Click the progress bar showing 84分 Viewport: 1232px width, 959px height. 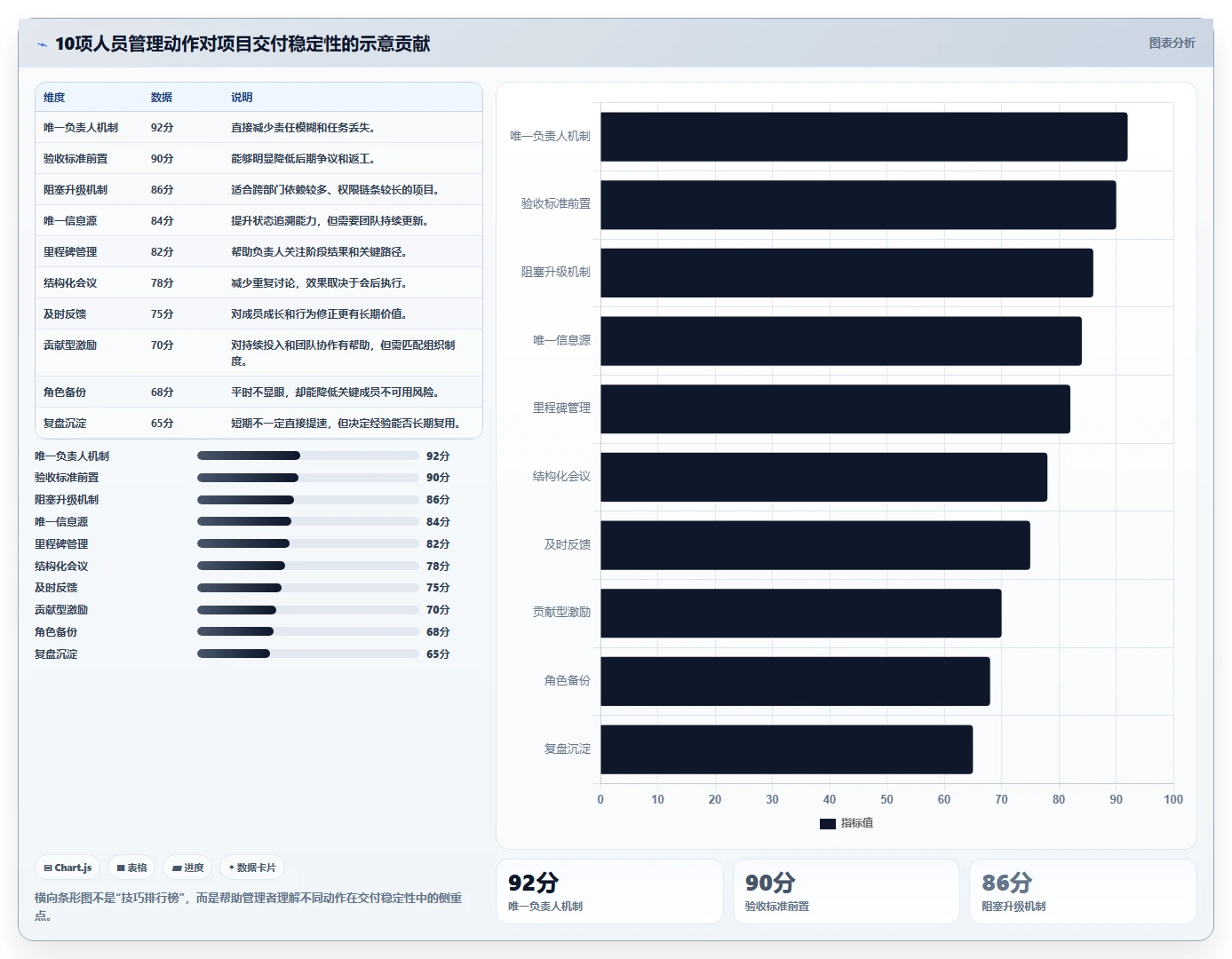tap(308, 521)
